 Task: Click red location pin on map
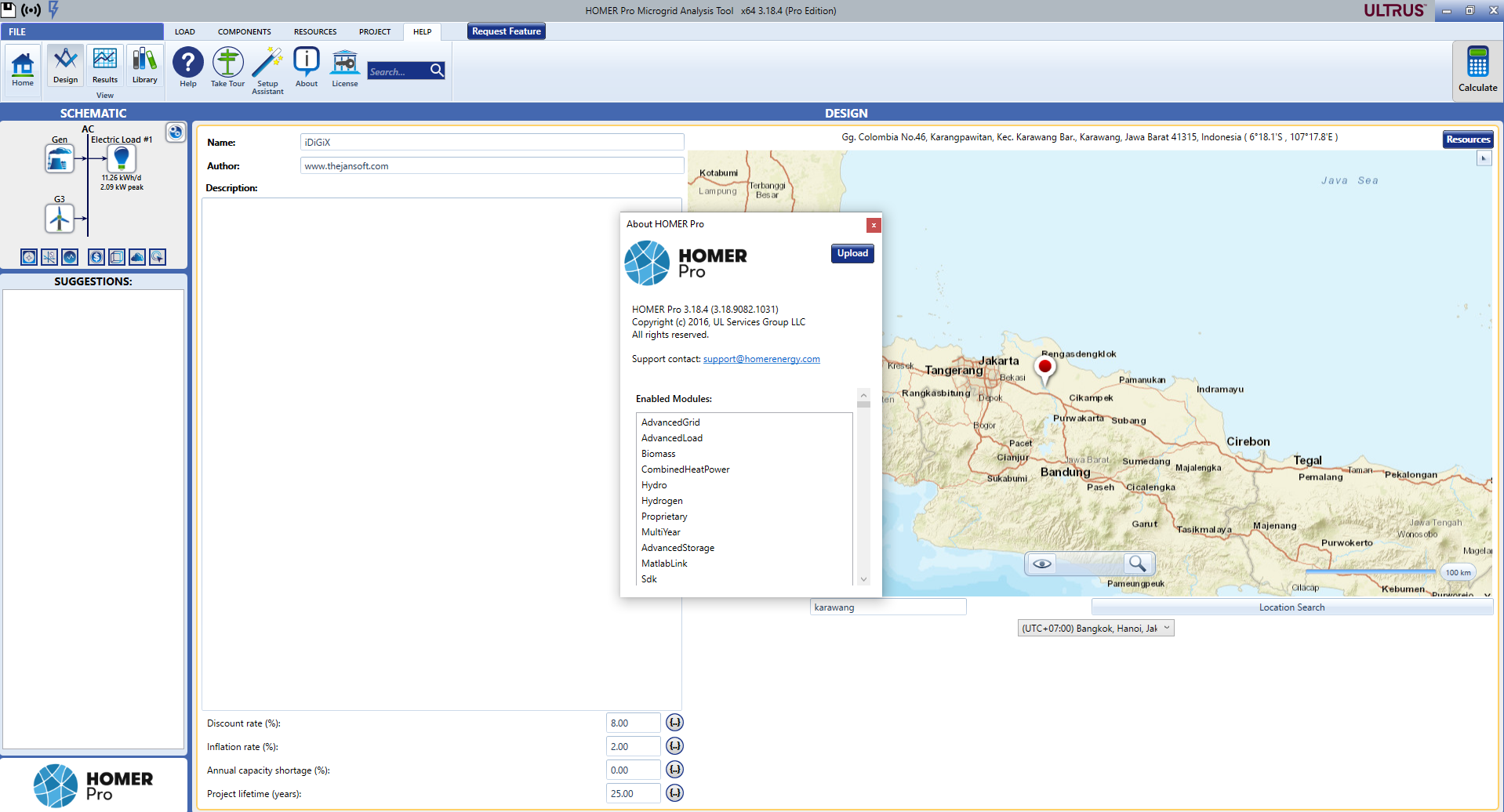coord(1044,369)
